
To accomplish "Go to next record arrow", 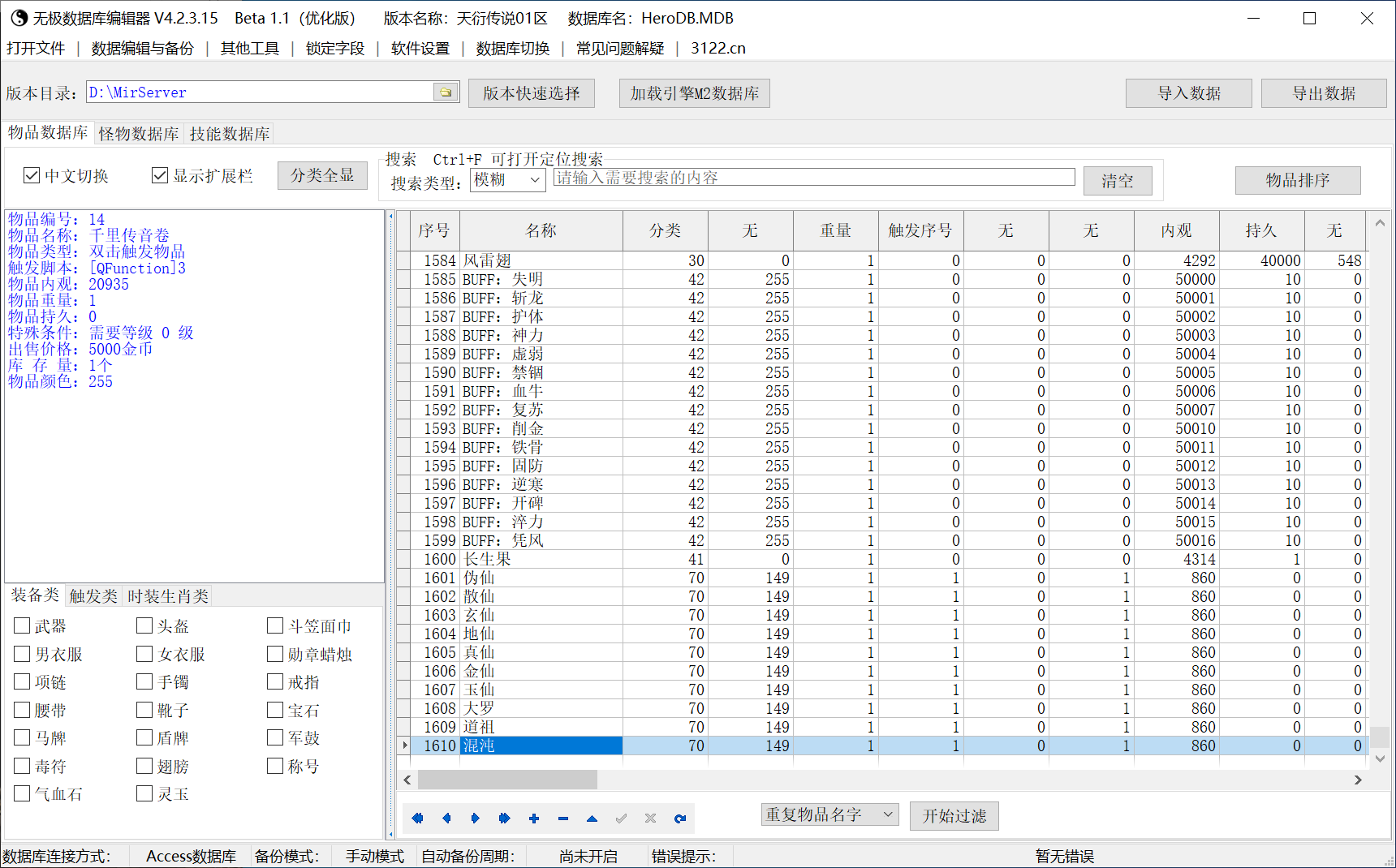I will 476,819.
